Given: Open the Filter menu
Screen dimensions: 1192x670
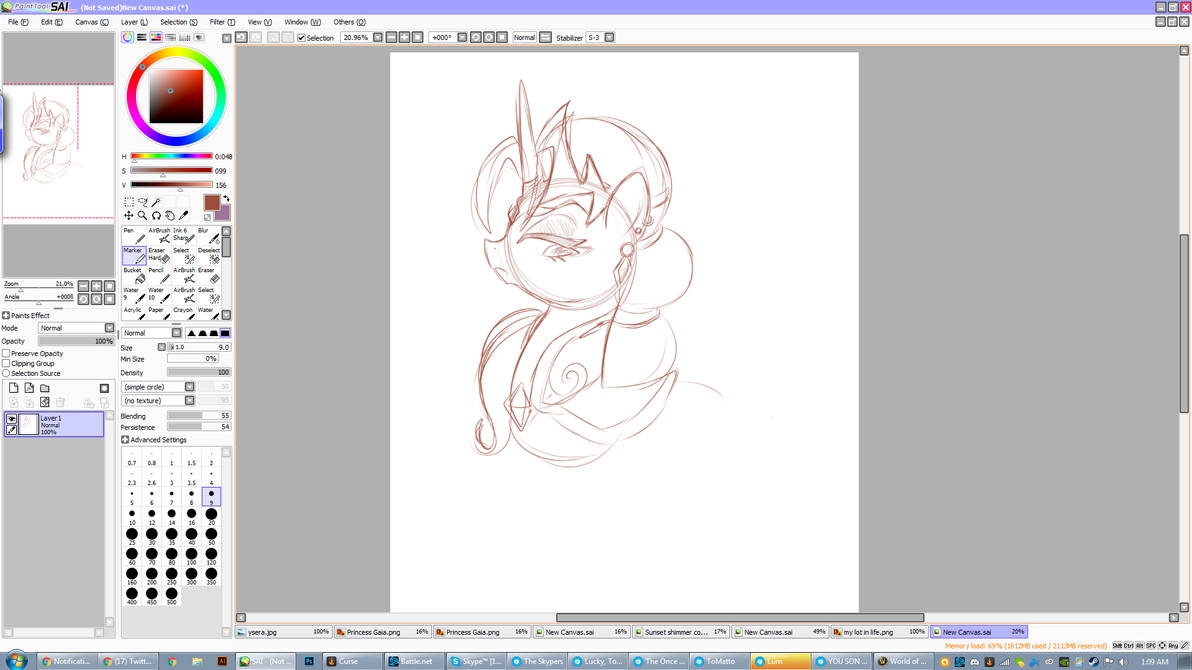Looking at the screenshot, I should point(222,22).
